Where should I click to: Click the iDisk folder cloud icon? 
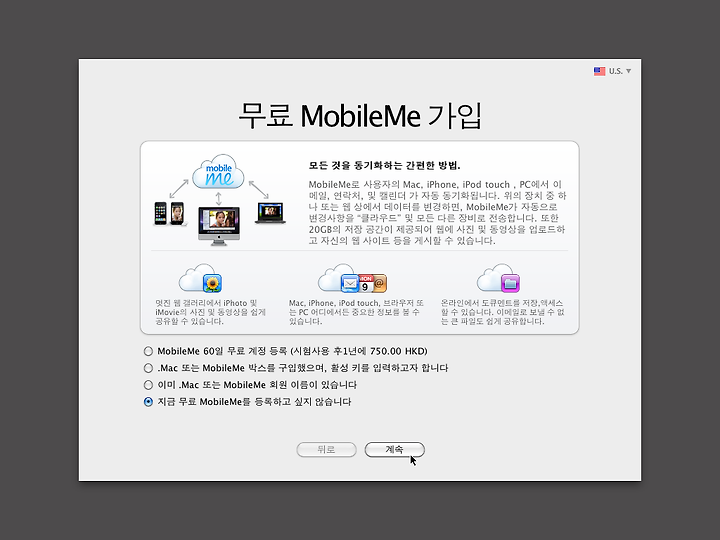498,279
